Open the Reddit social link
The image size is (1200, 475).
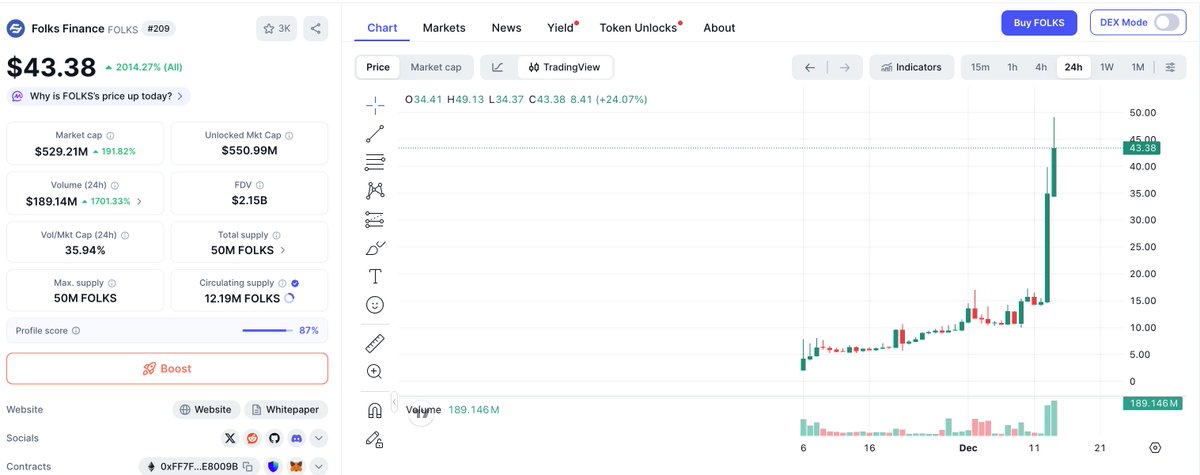click(252, 438)
